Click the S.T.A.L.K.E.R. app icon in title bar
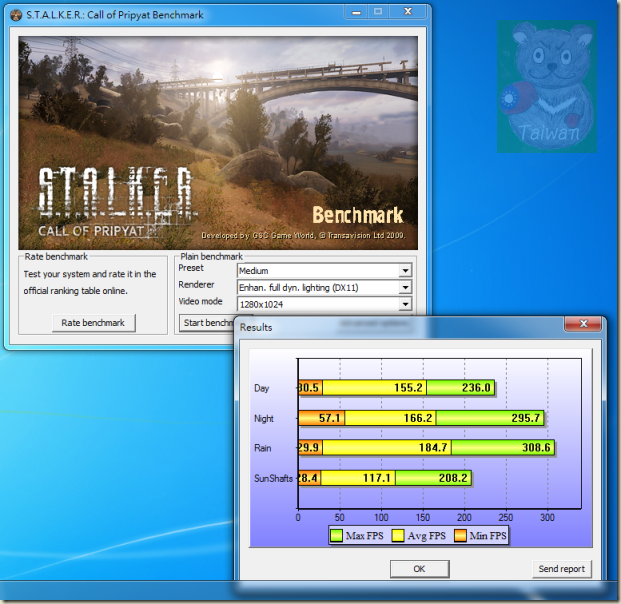The width and height of the screenshot is (621, 604). click(x=15, y=15)
